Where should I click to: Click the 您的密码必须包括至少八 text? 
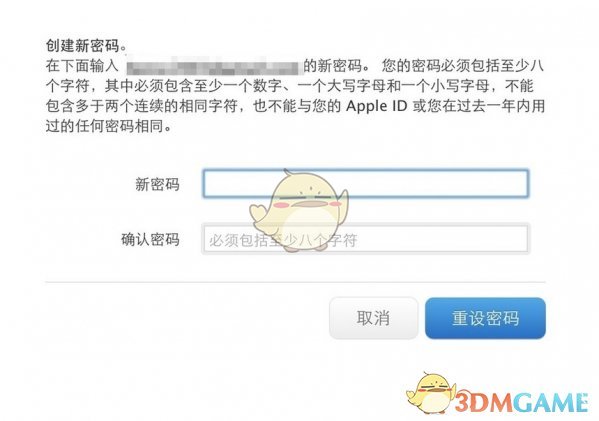pyautogui.click(x=463, y=66)
